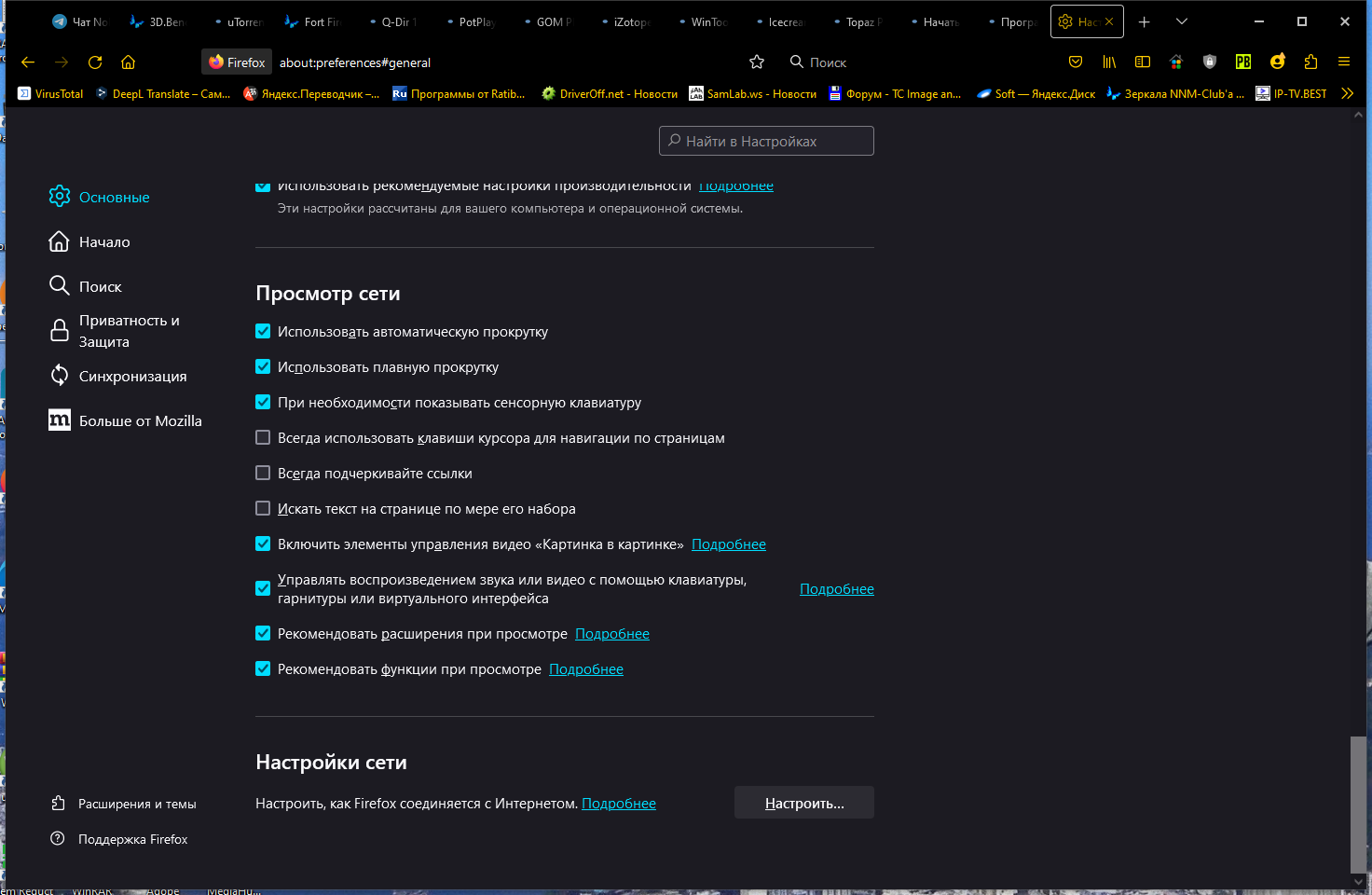
Task: Open the Pocket icon in the toolbar
Action: pyautogui.click(x=1076, y=62)
